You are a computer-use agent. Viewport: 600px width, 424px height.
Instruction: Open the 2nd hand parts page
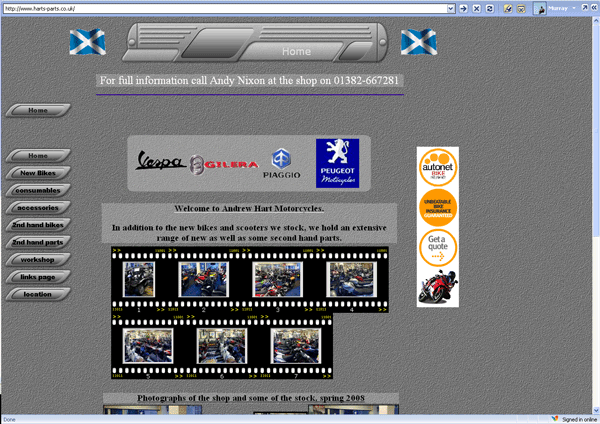pos(38,242)
